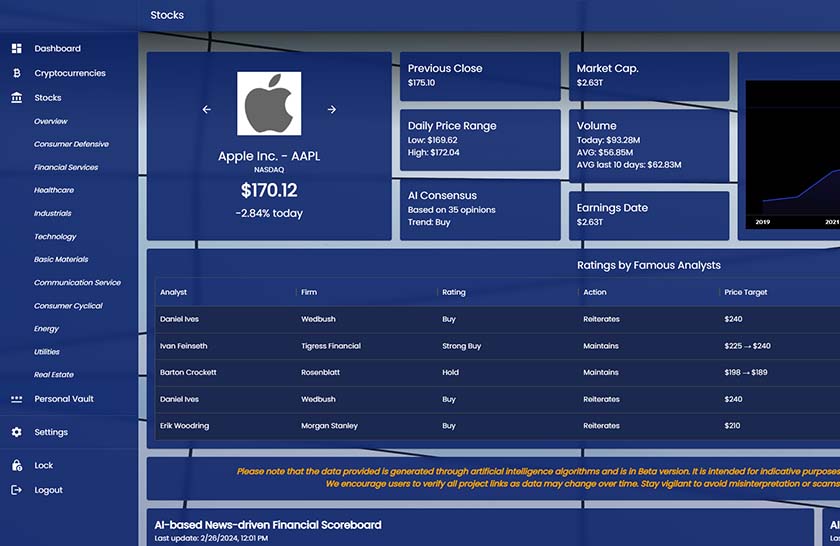Viewport: 840px width, 546px height.
Task: Go to previous stock with left arrow
Action: tap(207, 109)
